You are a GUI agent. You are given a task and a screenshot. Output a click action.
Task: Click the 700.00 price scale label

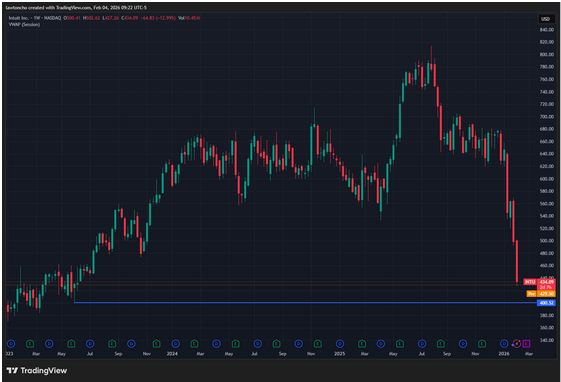(546, 117)
